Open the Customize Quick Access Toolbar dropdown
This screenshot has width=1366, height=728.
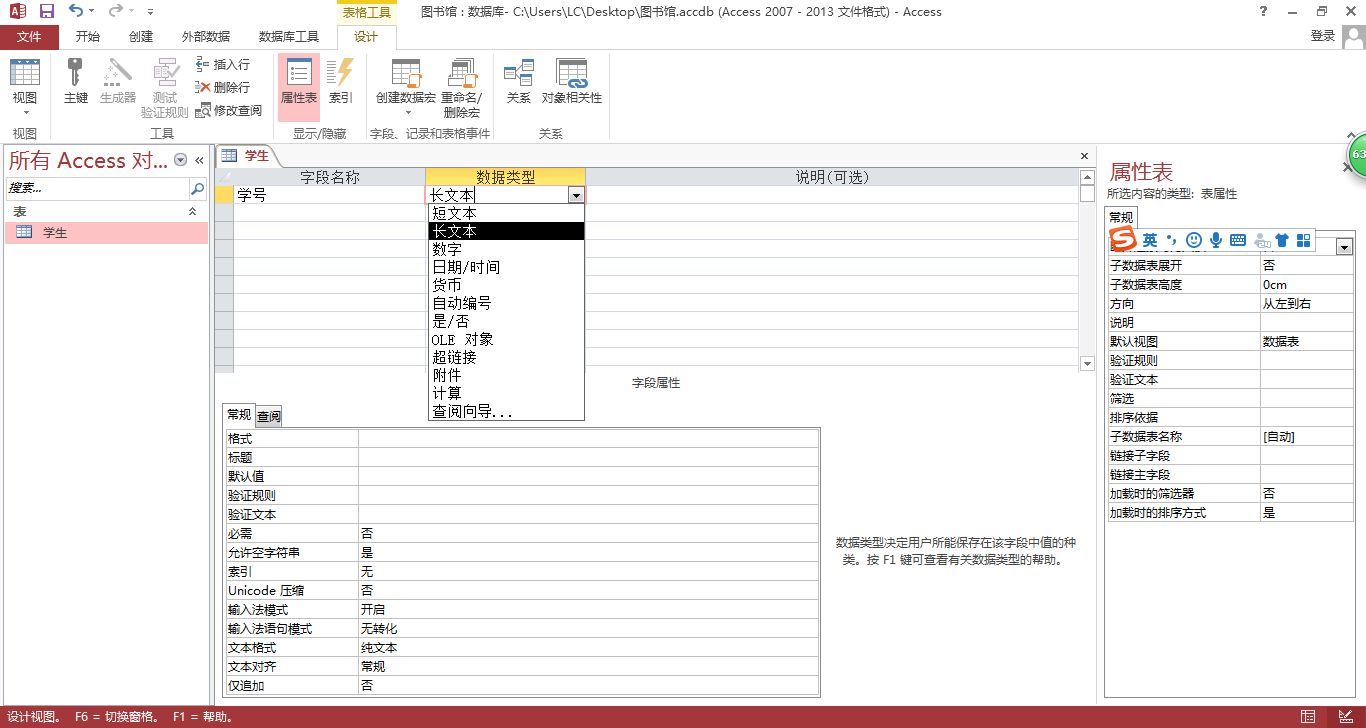pyautogui.click(x=150, y=12)
